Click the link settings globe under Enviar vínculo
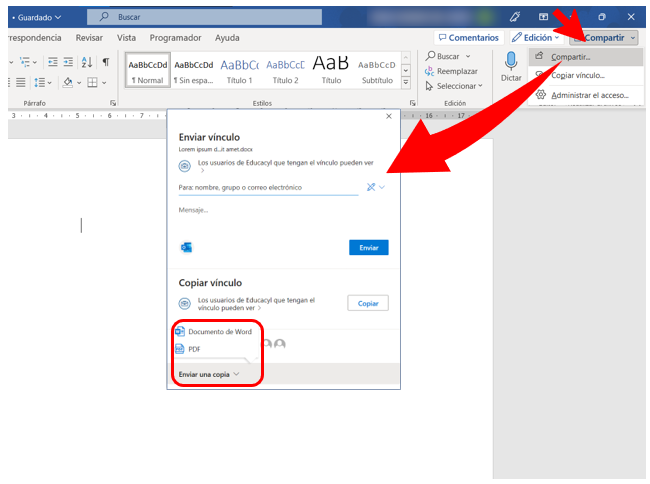This screenshot has height=484, width=650. tap(184, 166)
